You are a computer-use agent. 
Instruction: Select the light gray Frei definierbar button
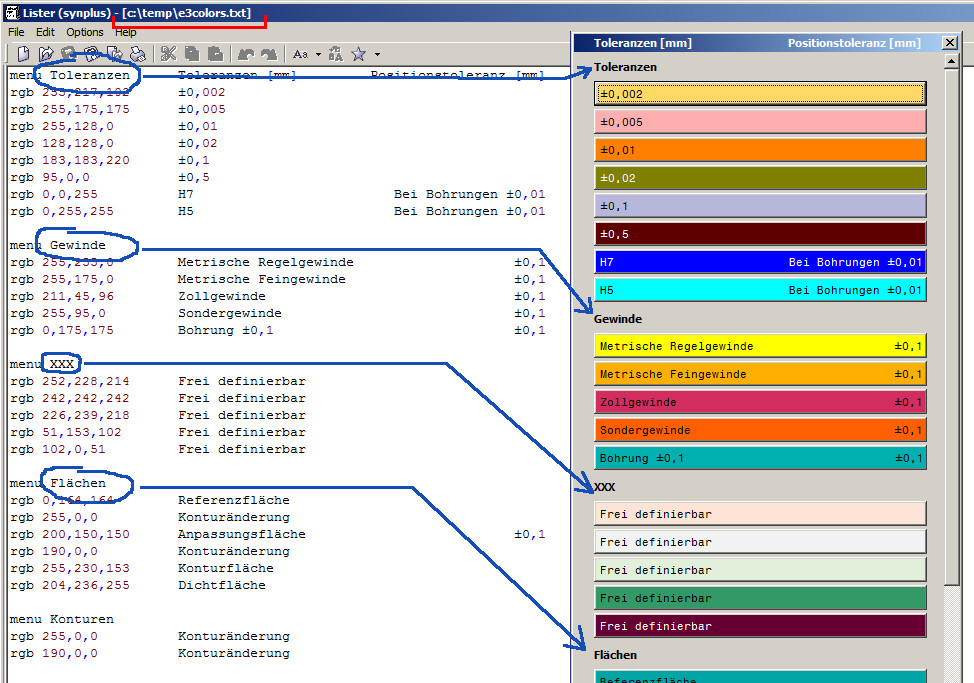pyautogui.click(x=760, y=541)
